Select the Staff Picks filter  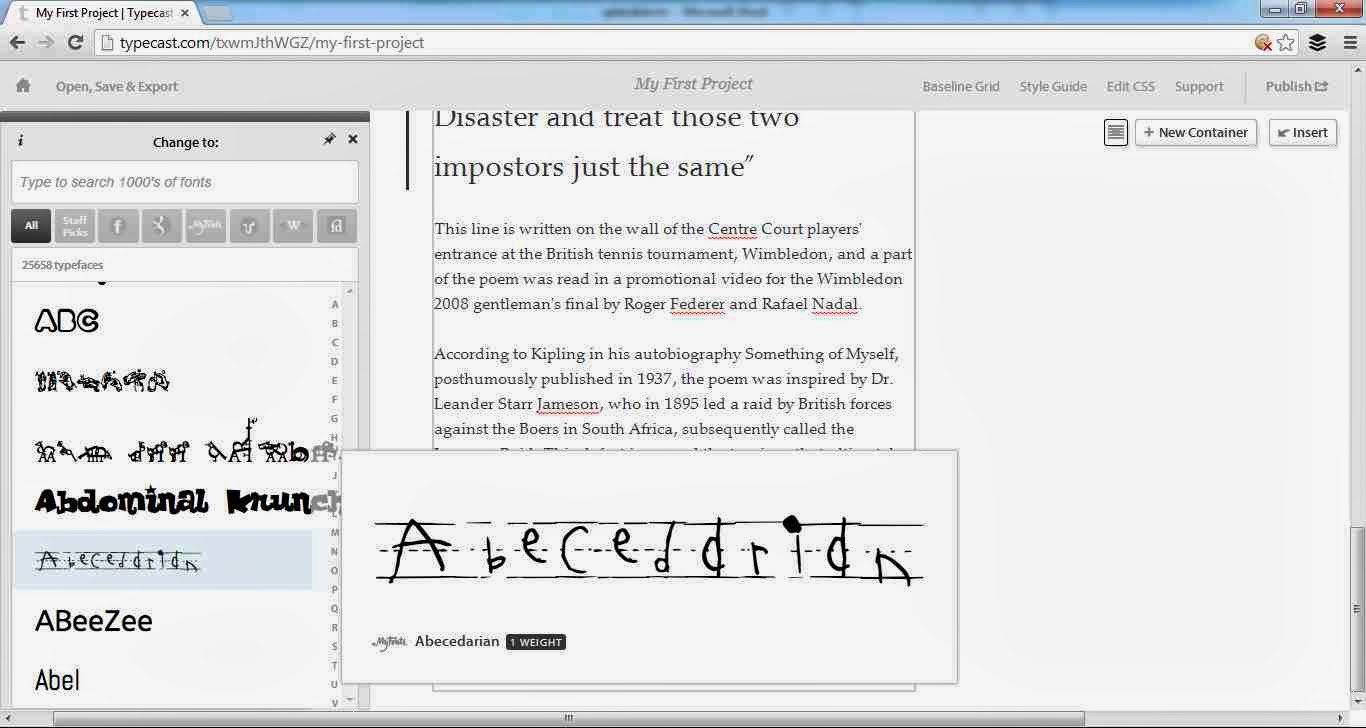[x=75, y=226]
